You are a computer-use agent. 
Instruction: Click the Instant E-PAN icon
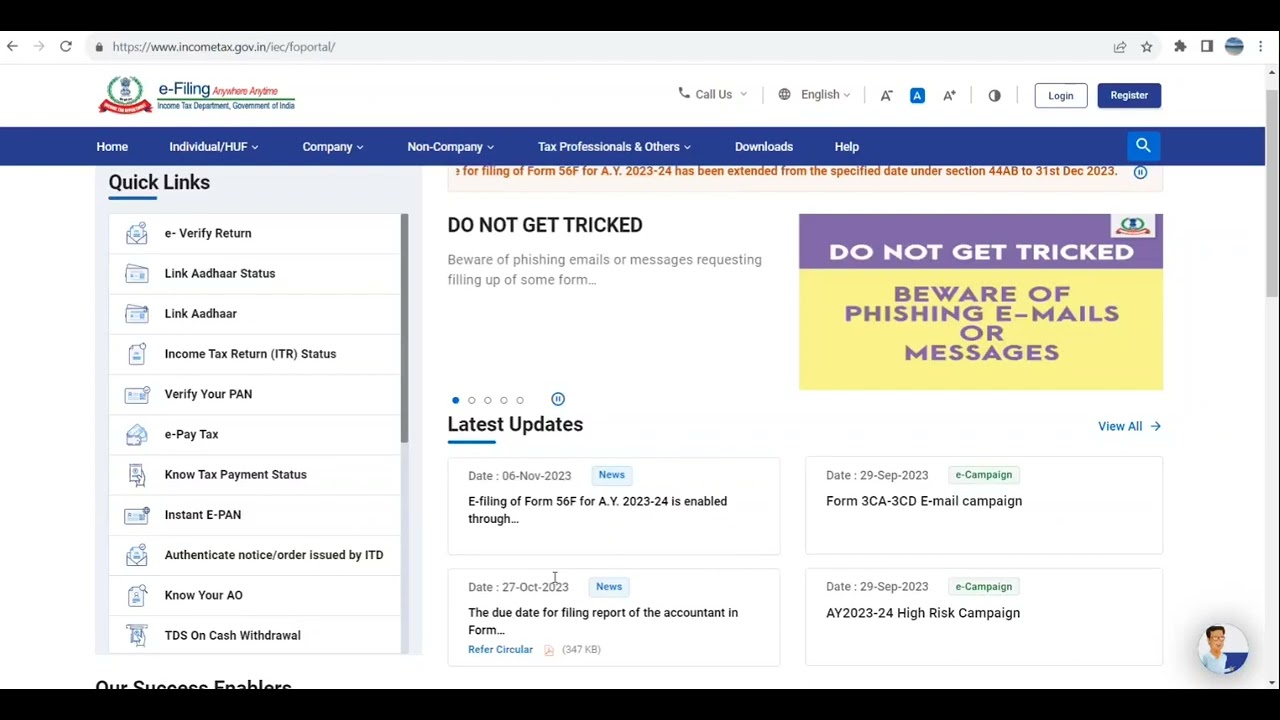137,515
